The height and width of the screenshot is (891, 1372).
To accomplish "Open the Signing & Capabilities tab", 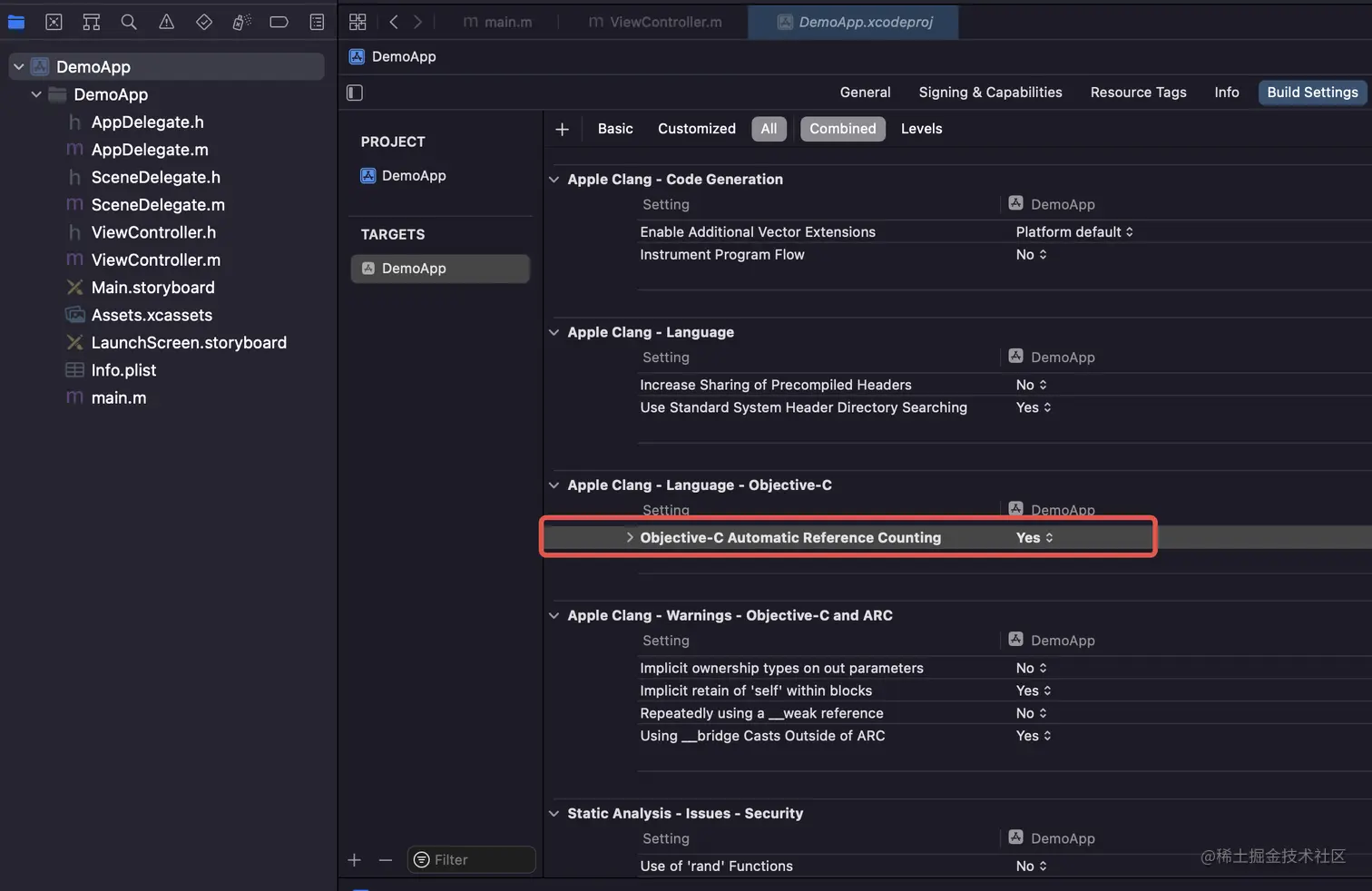I will click(x=990, y=93).
